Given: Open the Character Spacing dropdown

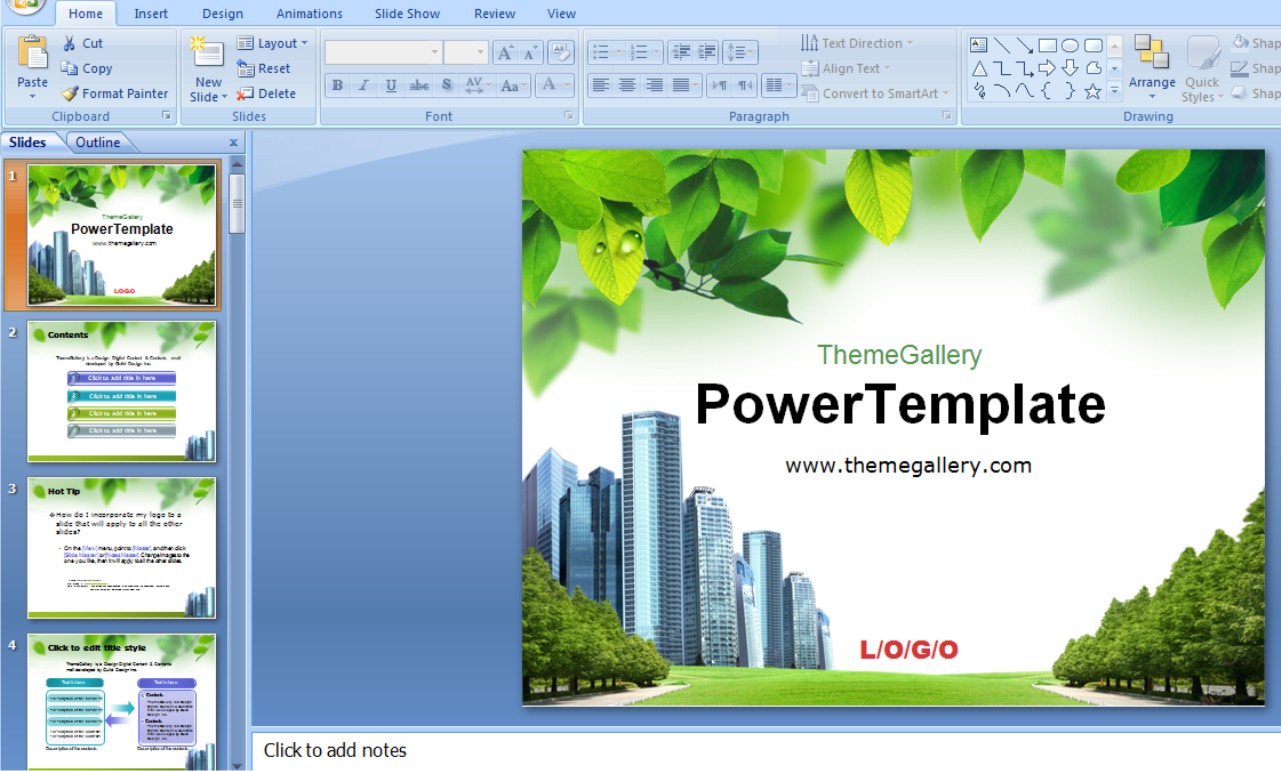Looking at the screenshot, I should [476, 85].
